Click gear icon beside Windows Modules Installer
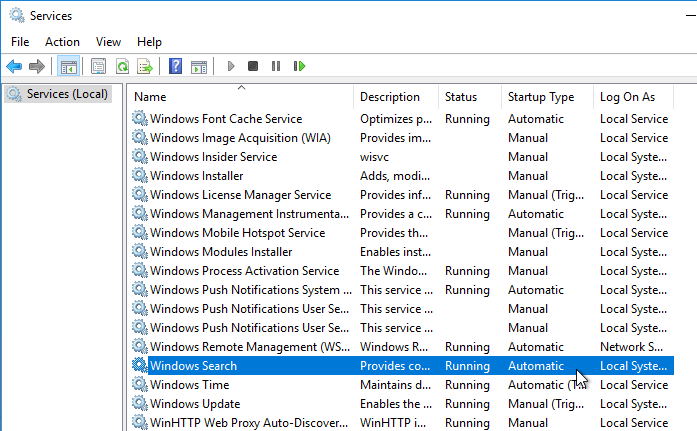Image resolution: width=697 pixels, height=431 pixels. (x=140, y=251)
